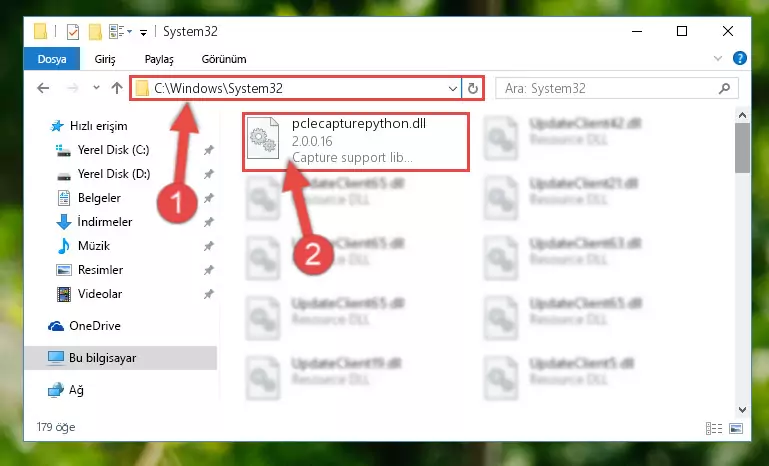Open the Dosya tab
769x466 pixels.
(52, 59)
